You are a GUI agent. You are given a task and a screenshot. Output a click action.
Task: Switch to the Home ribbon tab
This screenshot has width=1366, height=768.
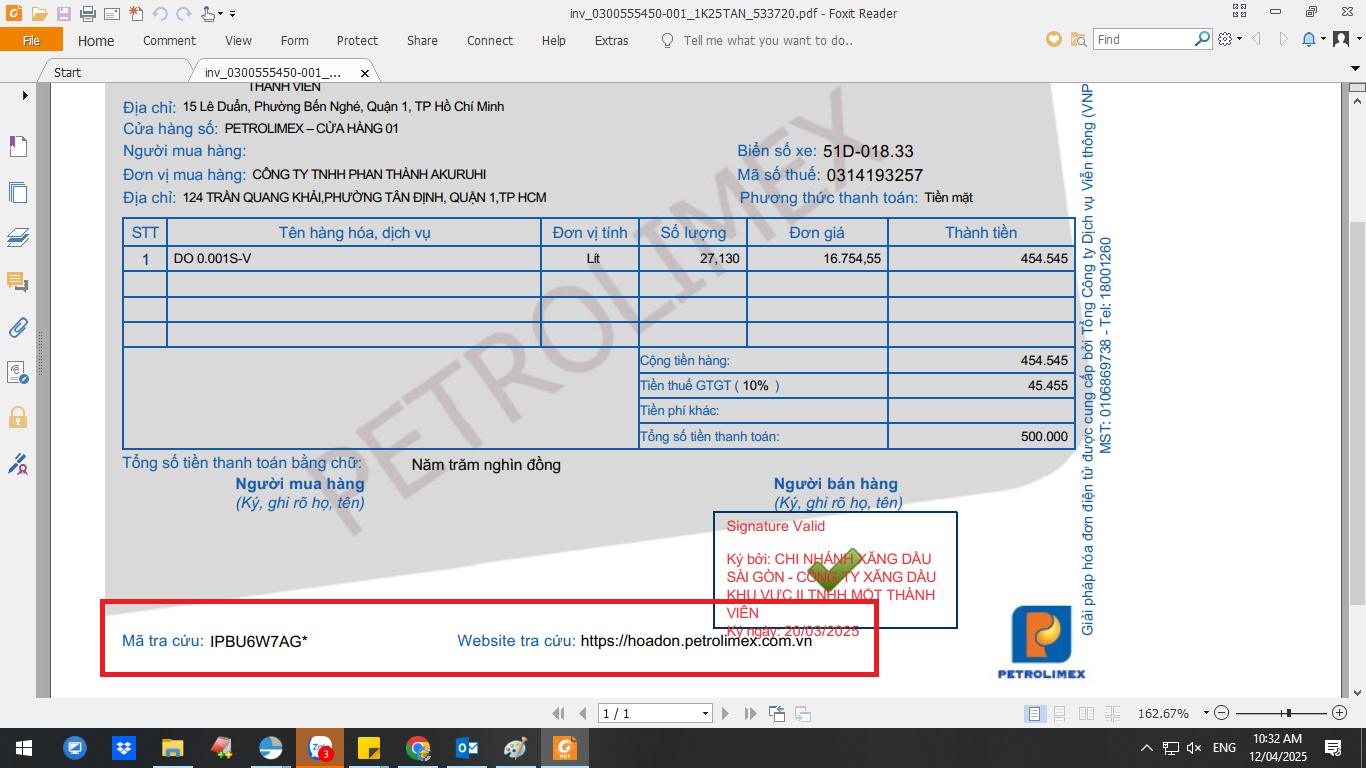(x=96, y=41)
